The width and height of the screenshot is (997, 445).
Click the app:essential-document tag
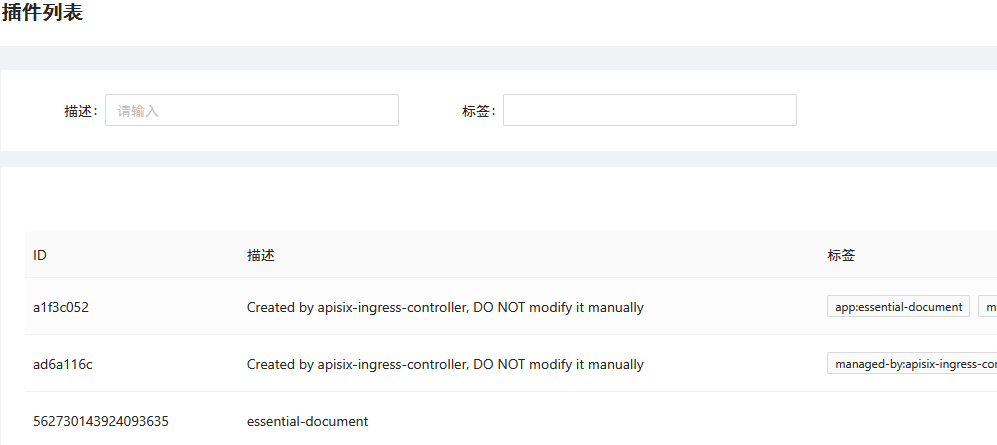[898, 307]
